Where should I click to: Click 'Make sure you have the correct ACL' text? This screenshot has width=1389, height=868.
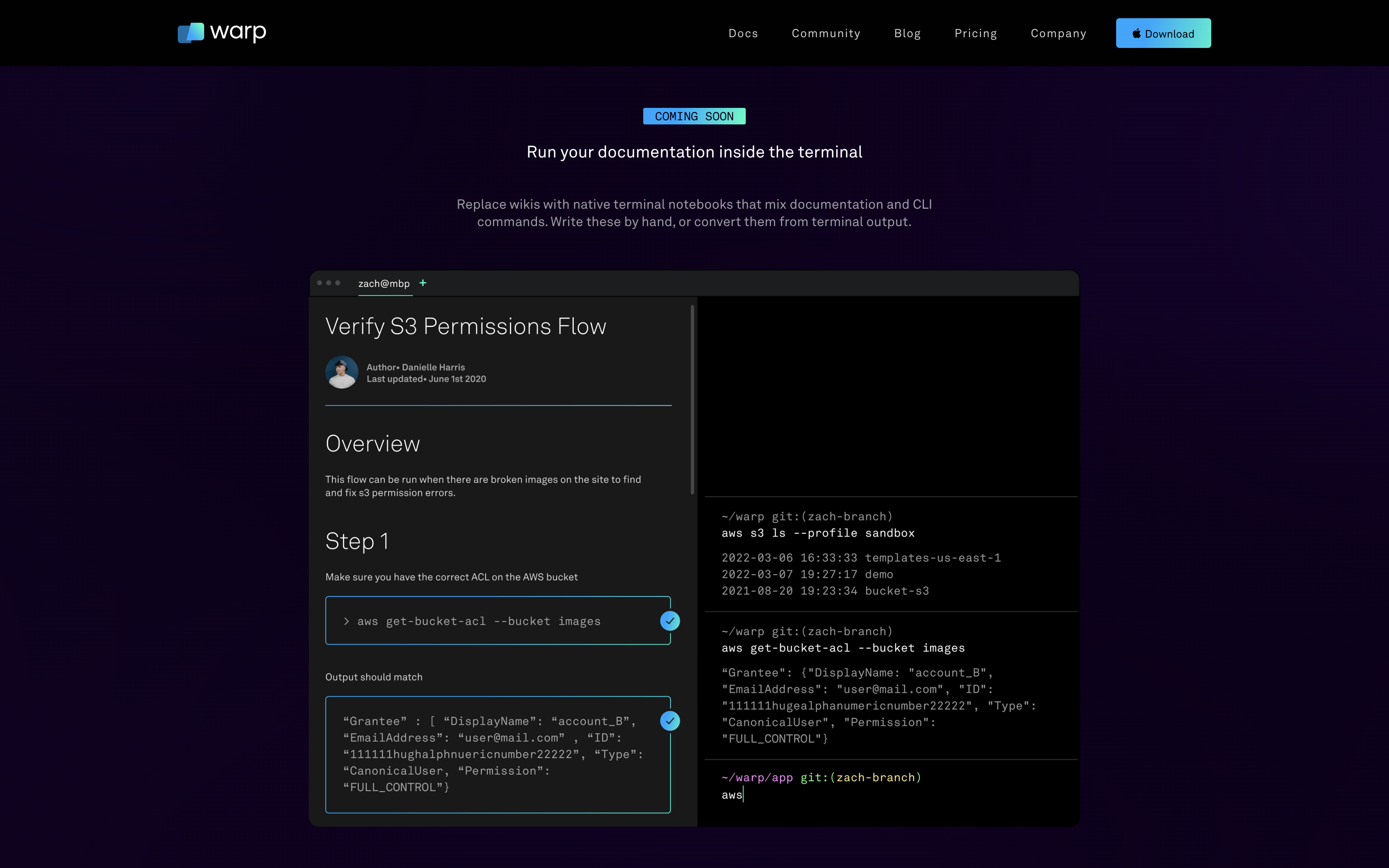pos(451,577)
